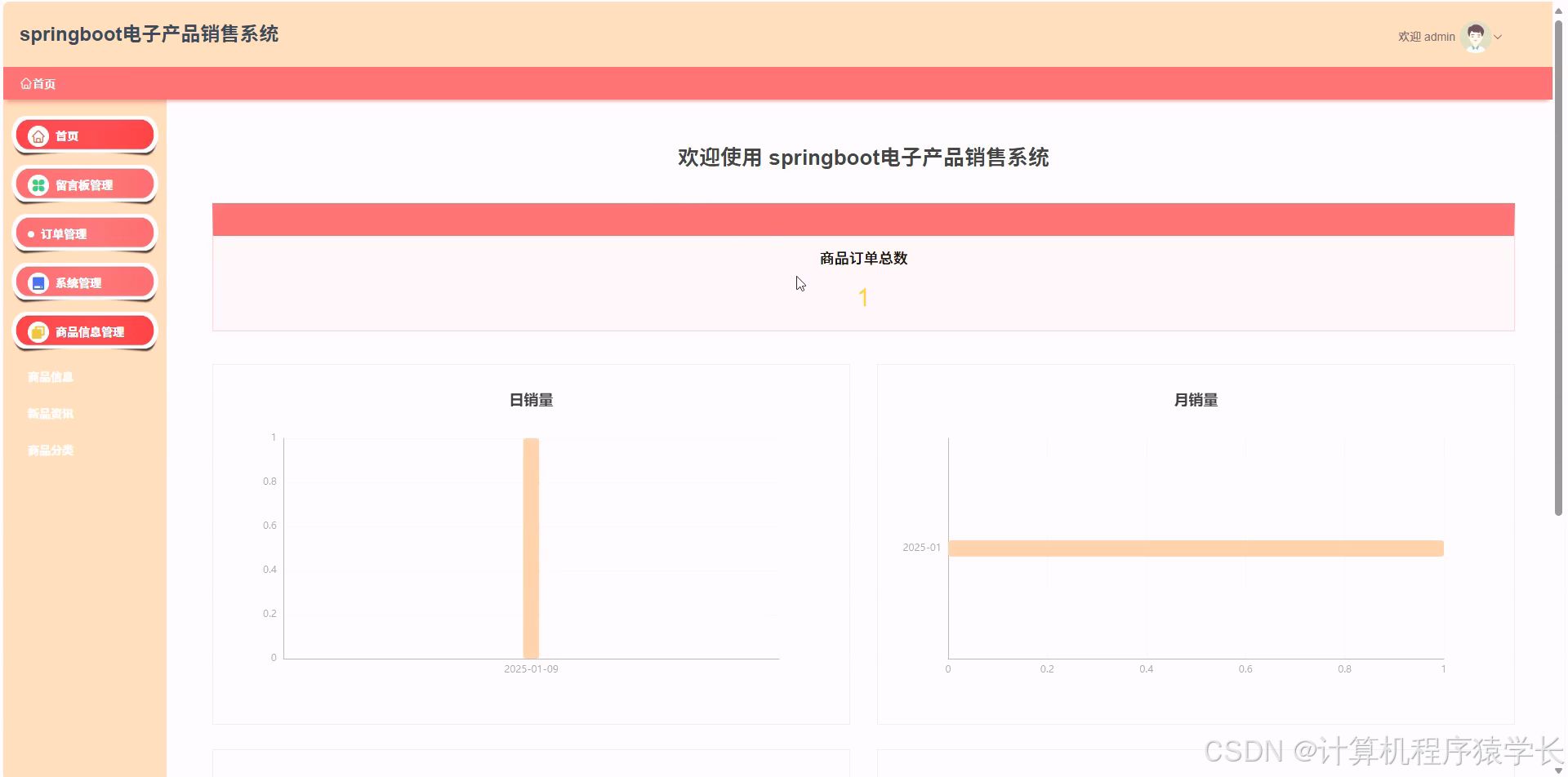
Task: Click the springboot电子产品销售系统 logo text
Action: coord(150,34)
